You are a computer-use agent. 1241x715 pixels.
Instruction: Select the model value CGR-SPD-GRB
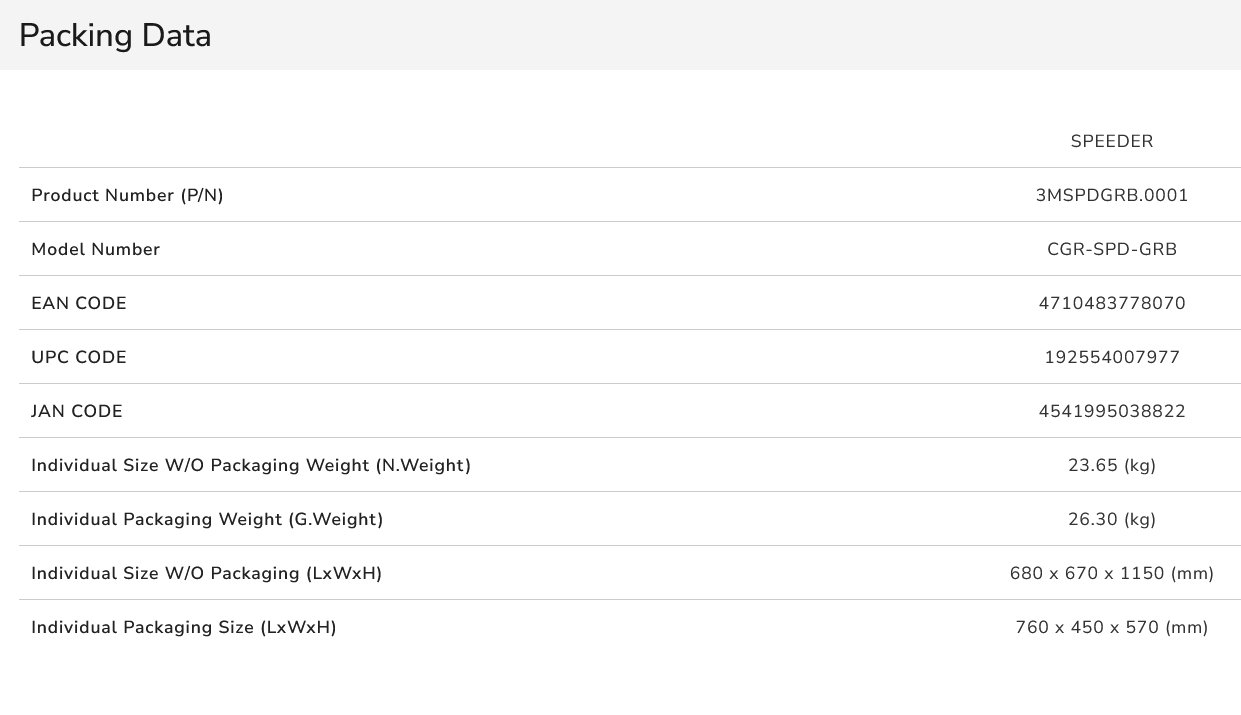click(1112, 249)
